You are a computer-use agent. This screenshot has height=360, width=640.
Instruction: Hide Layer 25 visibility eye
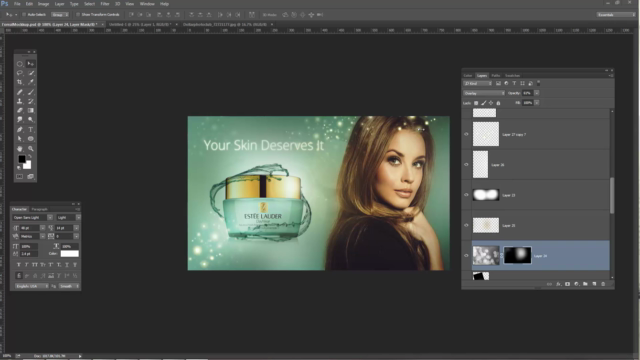click(x=466, y=225)
